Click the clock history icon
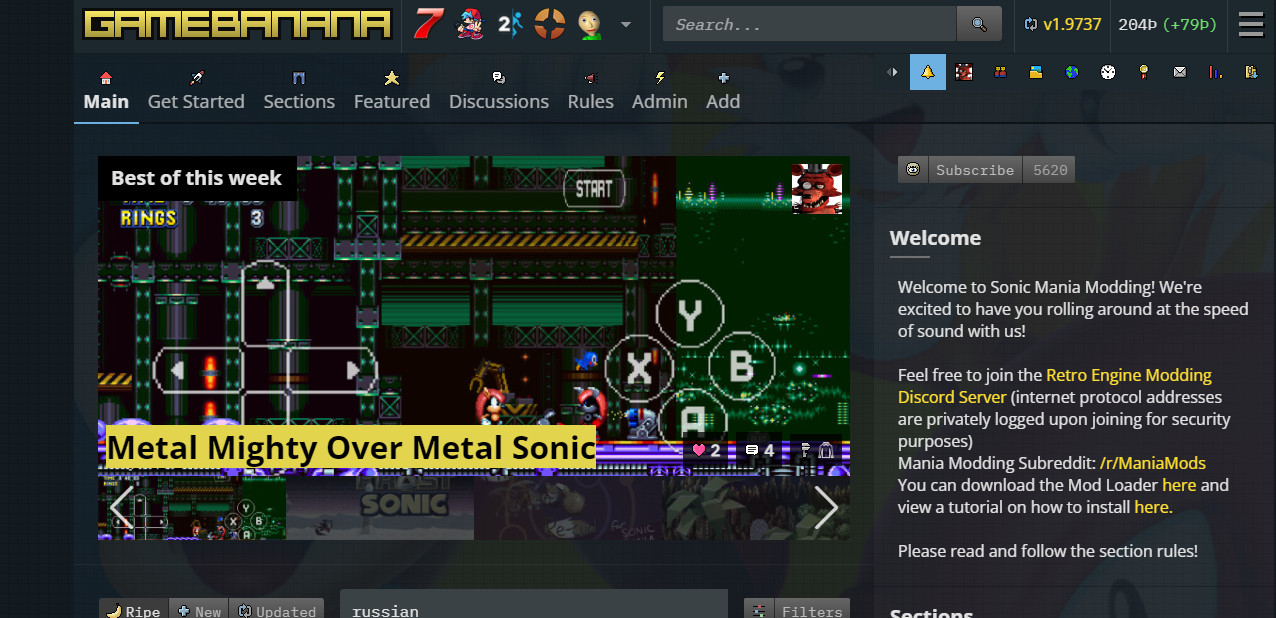Image resolution: width=1276 pixels, height=618 pixels. (x=1107, y=71)
